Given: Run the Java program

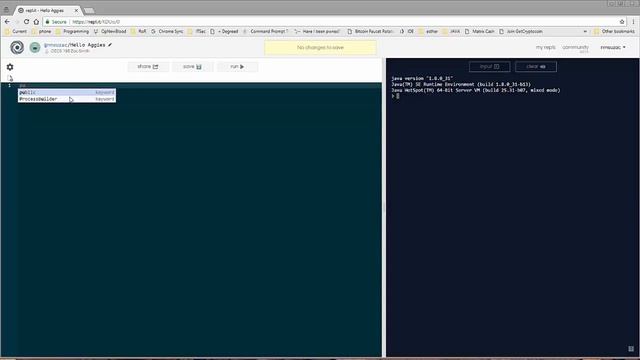Looking at the screenshot, I should pyautogui.click(x=237, y=67).
